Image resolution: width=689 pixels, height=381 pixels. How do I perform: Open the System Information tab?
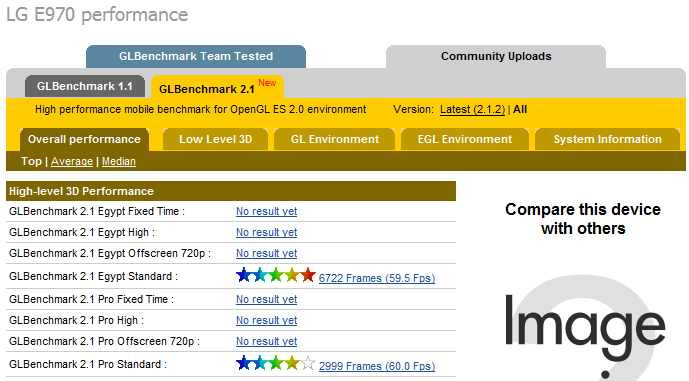[607, 139]
